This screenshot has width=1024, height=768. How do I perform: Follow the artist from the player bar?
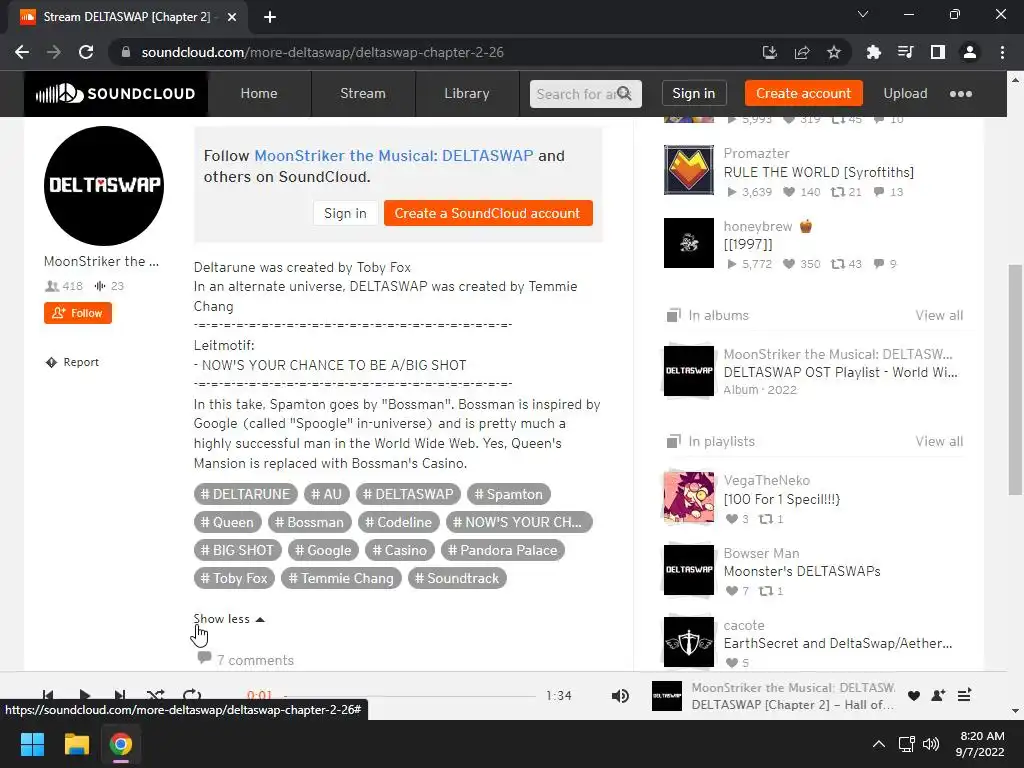click(x=938, y=696)
